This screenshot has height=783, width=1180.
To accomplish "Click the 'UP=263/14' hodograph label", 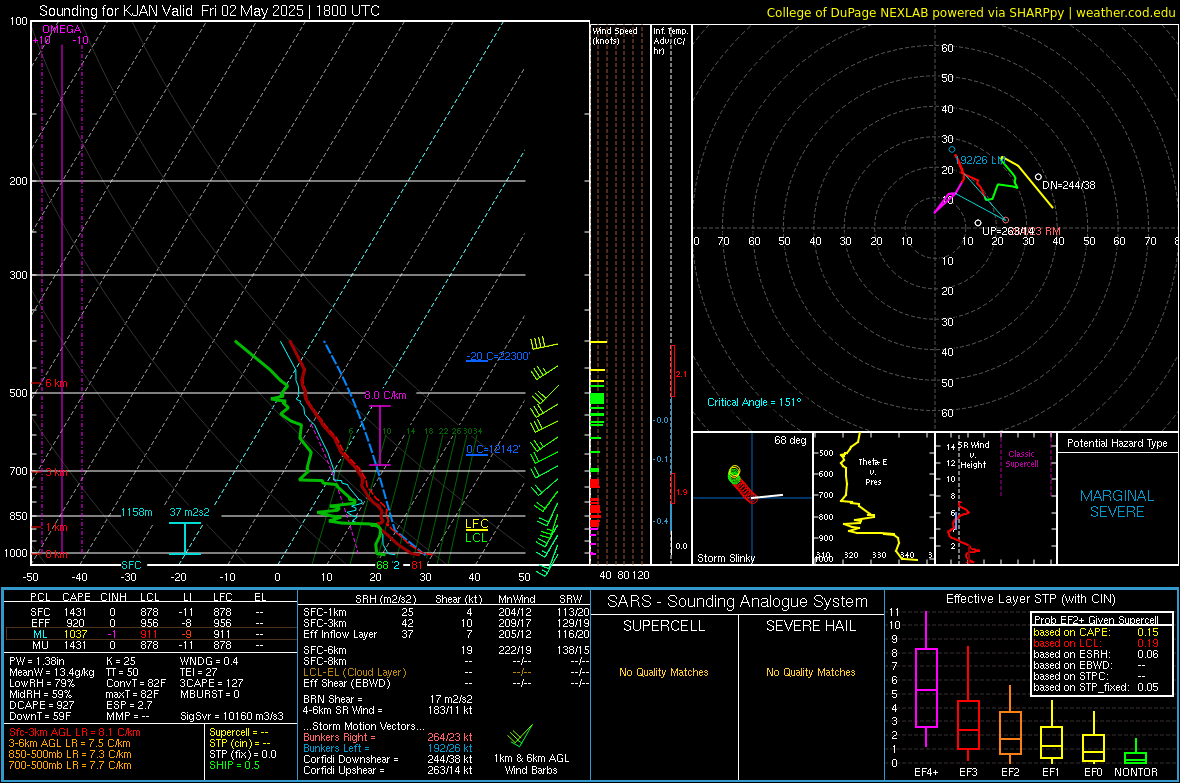I will coord(1008,231).
